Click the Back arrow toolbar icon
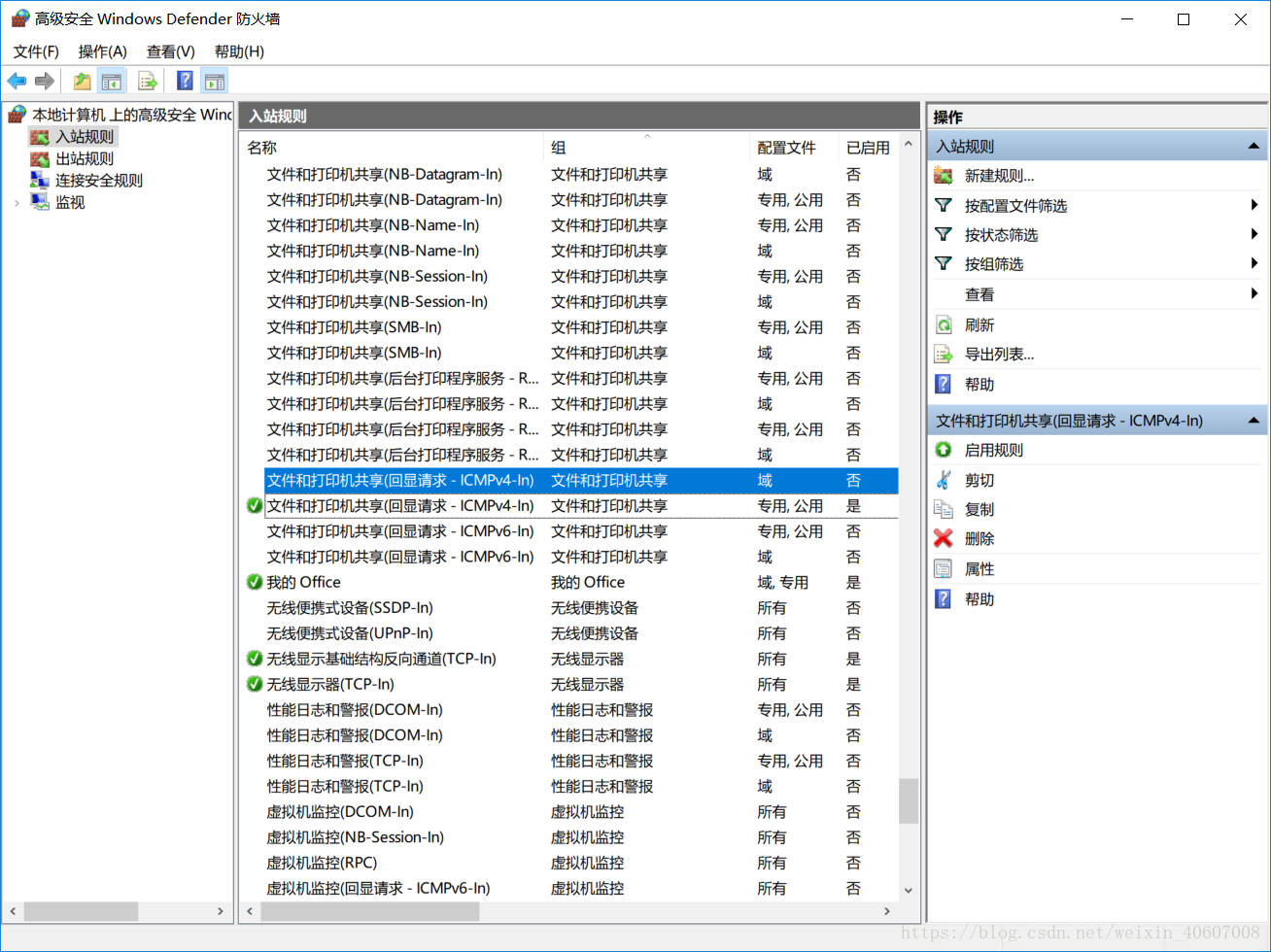Image resolution: width=1271 pixels, height=952 pixels. pyautogui.click(x=17, y=82)
